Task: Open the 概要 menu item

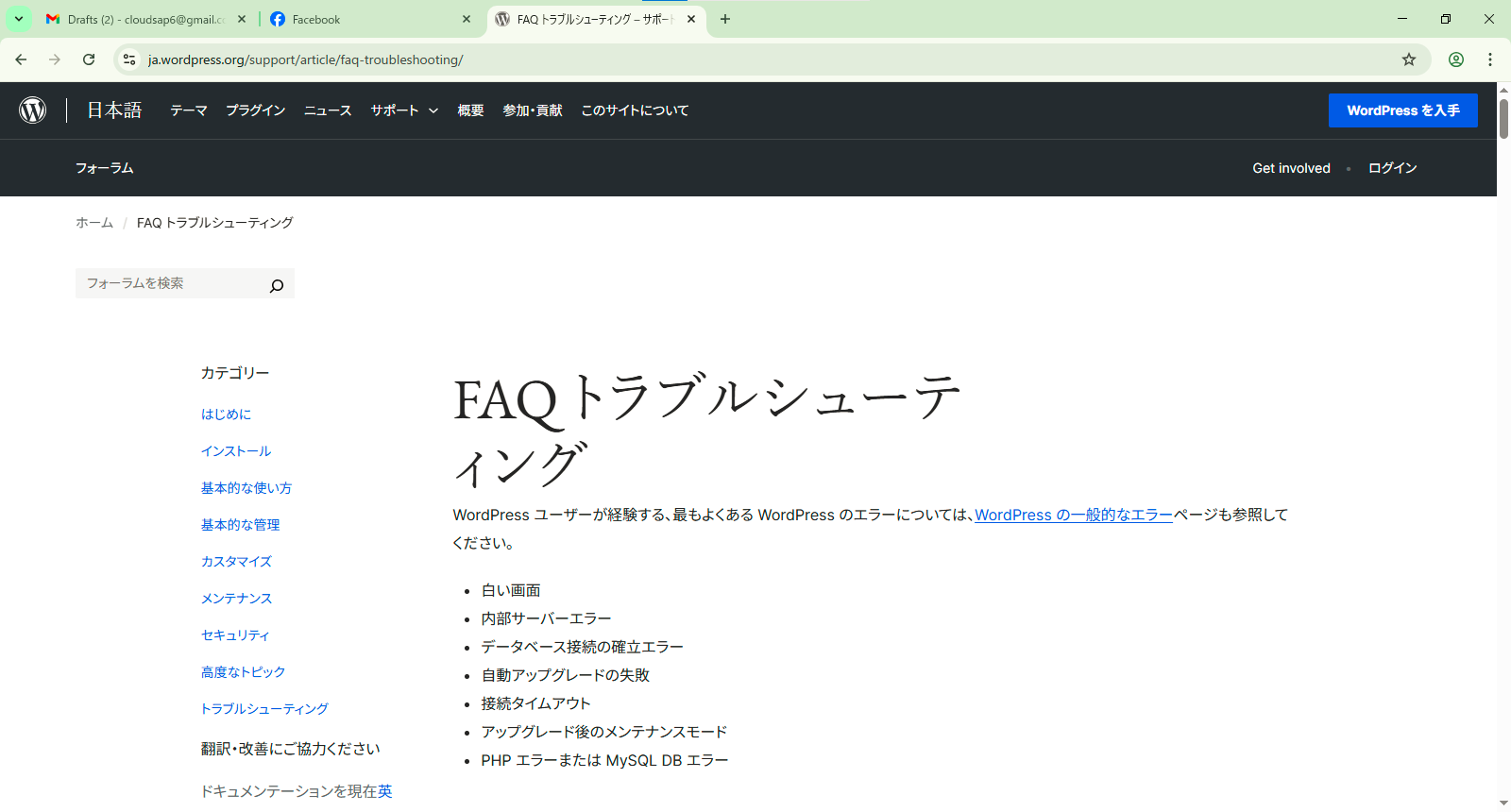Action: [x=470, y=110]
